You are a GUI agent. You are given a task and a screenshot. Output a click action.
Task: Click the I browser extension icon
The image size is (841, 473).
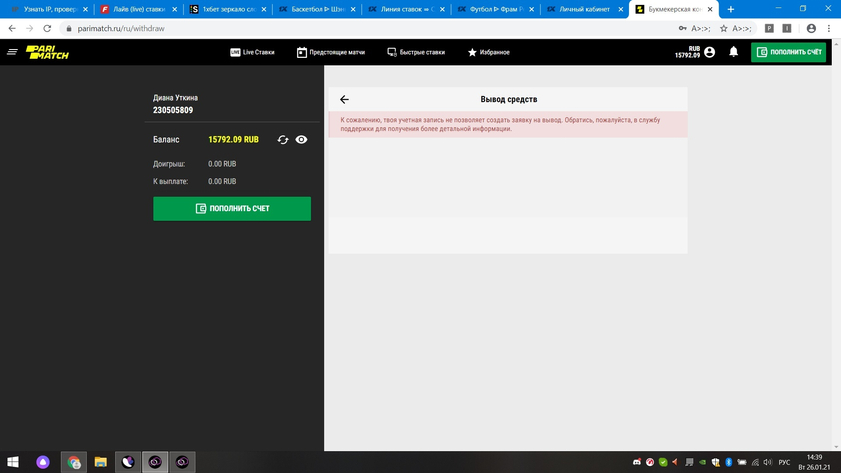pos(787,28)
